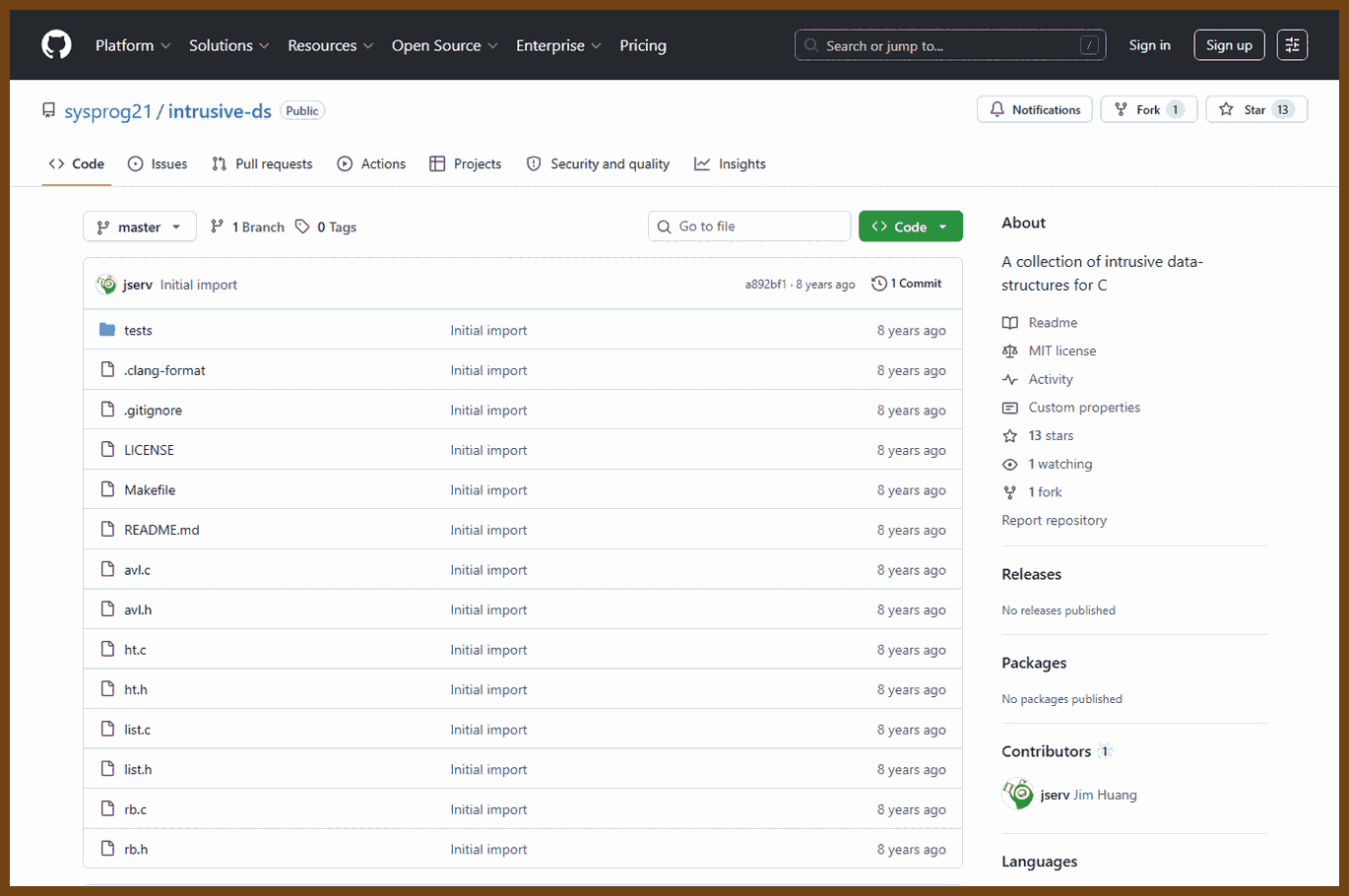Click the Releases heading link
The height and width of the screenshot is (896, 1349).
(x=1031, y=575)
